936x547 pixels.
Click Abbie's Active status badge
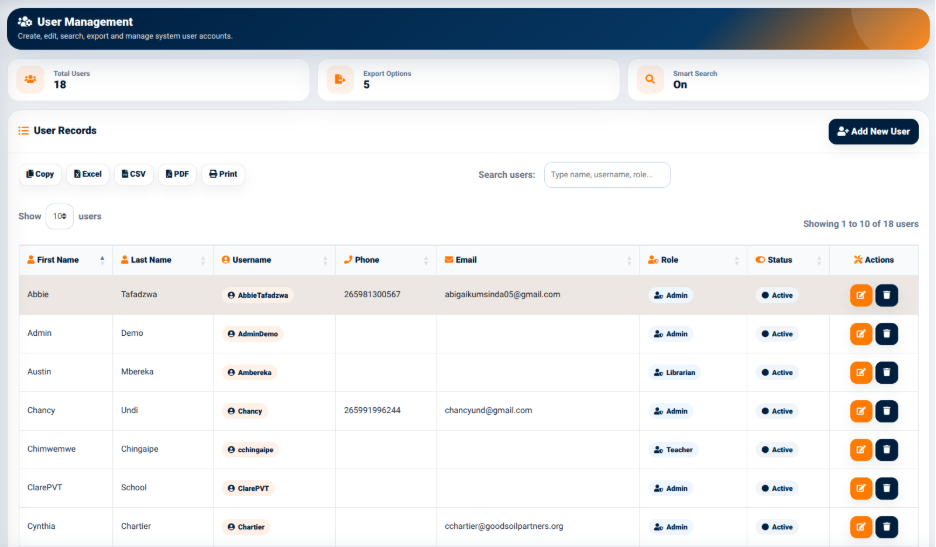(777, 295)
